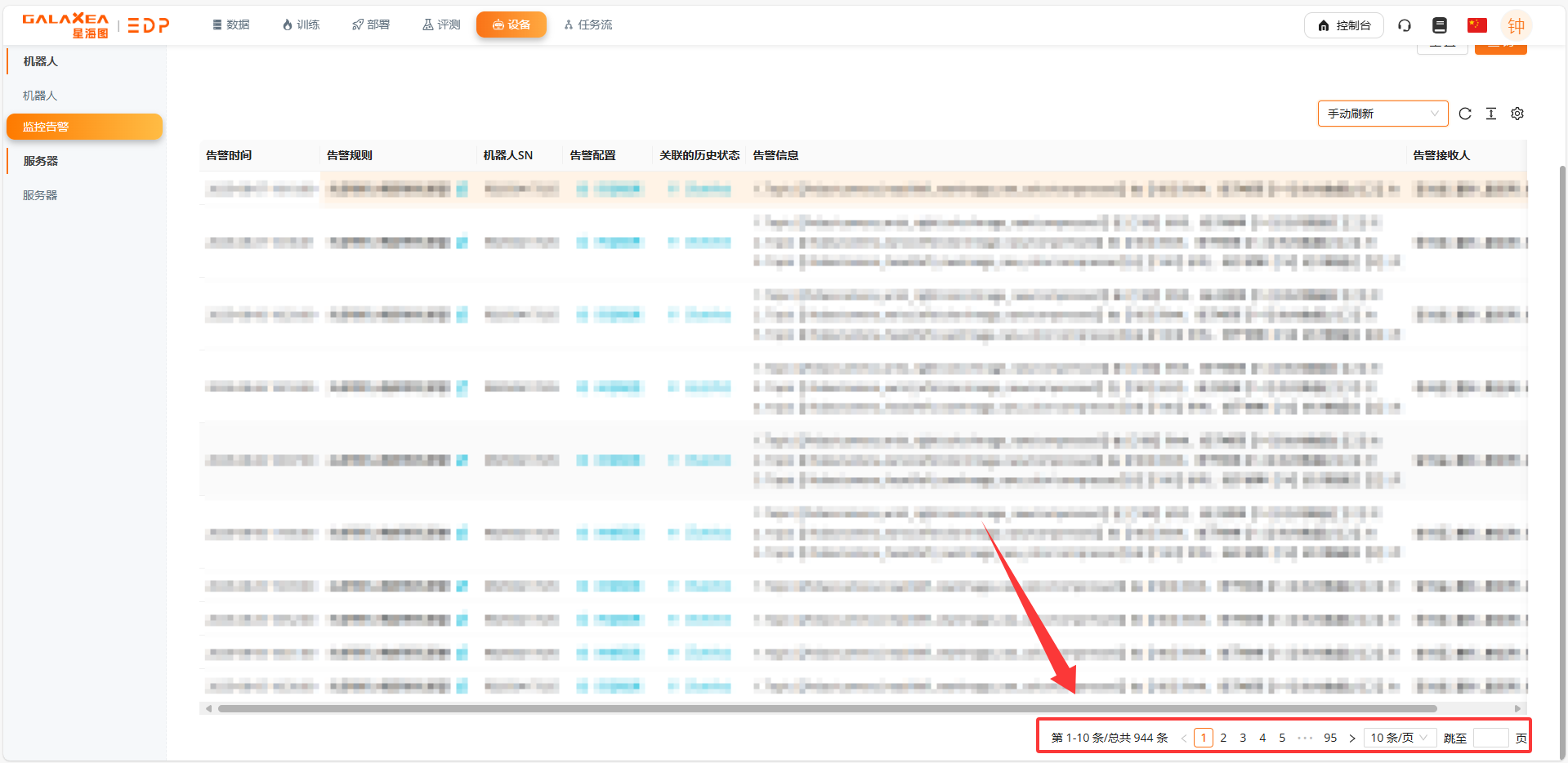Open the documentation book icon

1440,25
